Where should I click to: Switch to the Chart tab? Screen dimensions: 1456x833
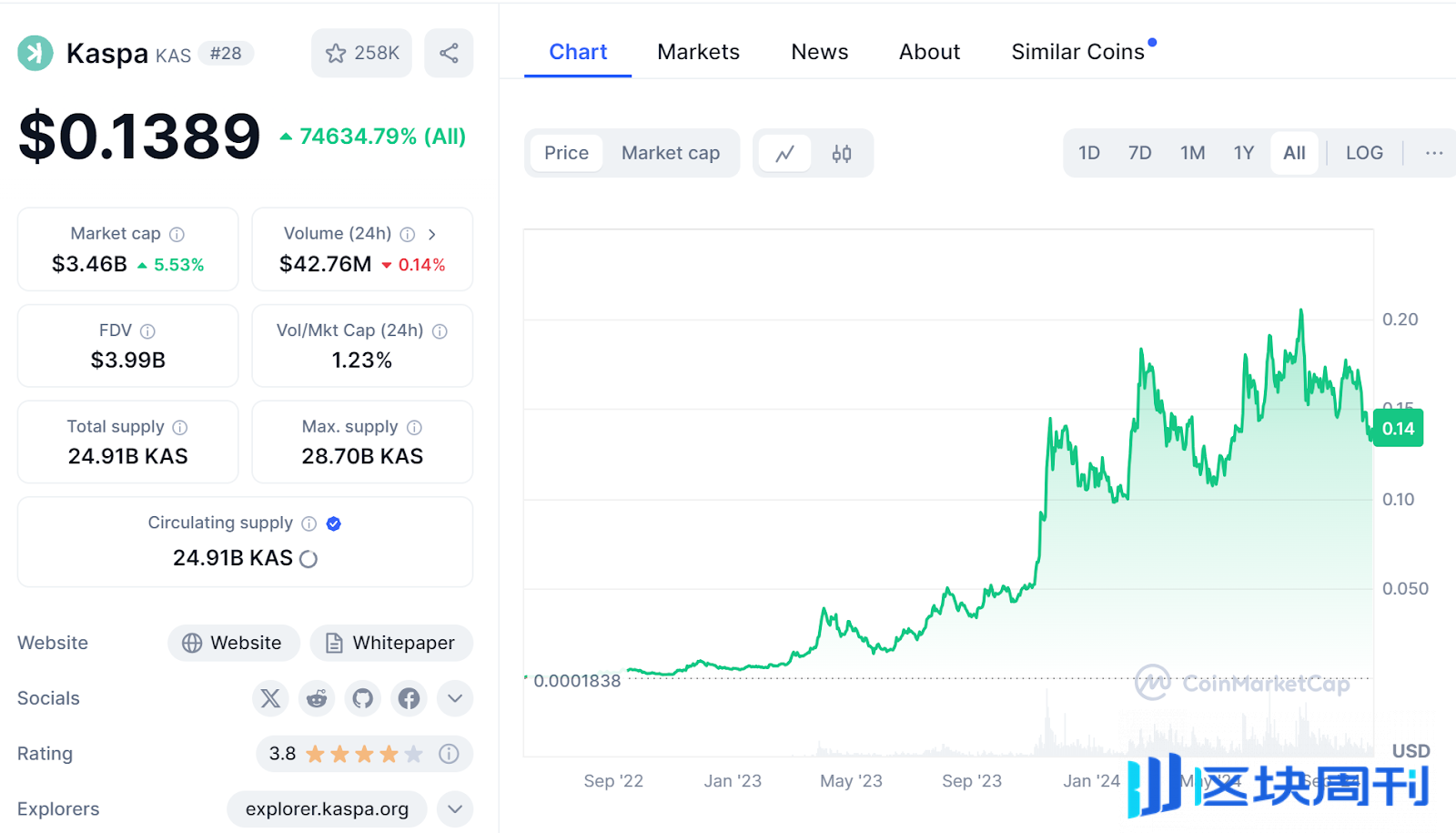click(x=578, y=52)
